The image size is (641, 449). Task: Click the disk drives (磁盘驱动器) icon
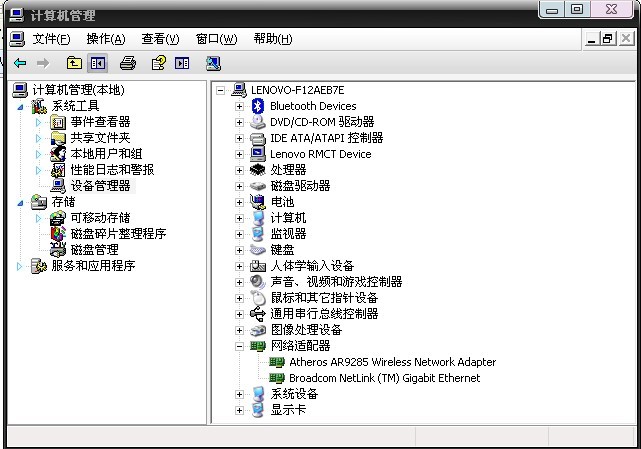[x=258, y=186]
